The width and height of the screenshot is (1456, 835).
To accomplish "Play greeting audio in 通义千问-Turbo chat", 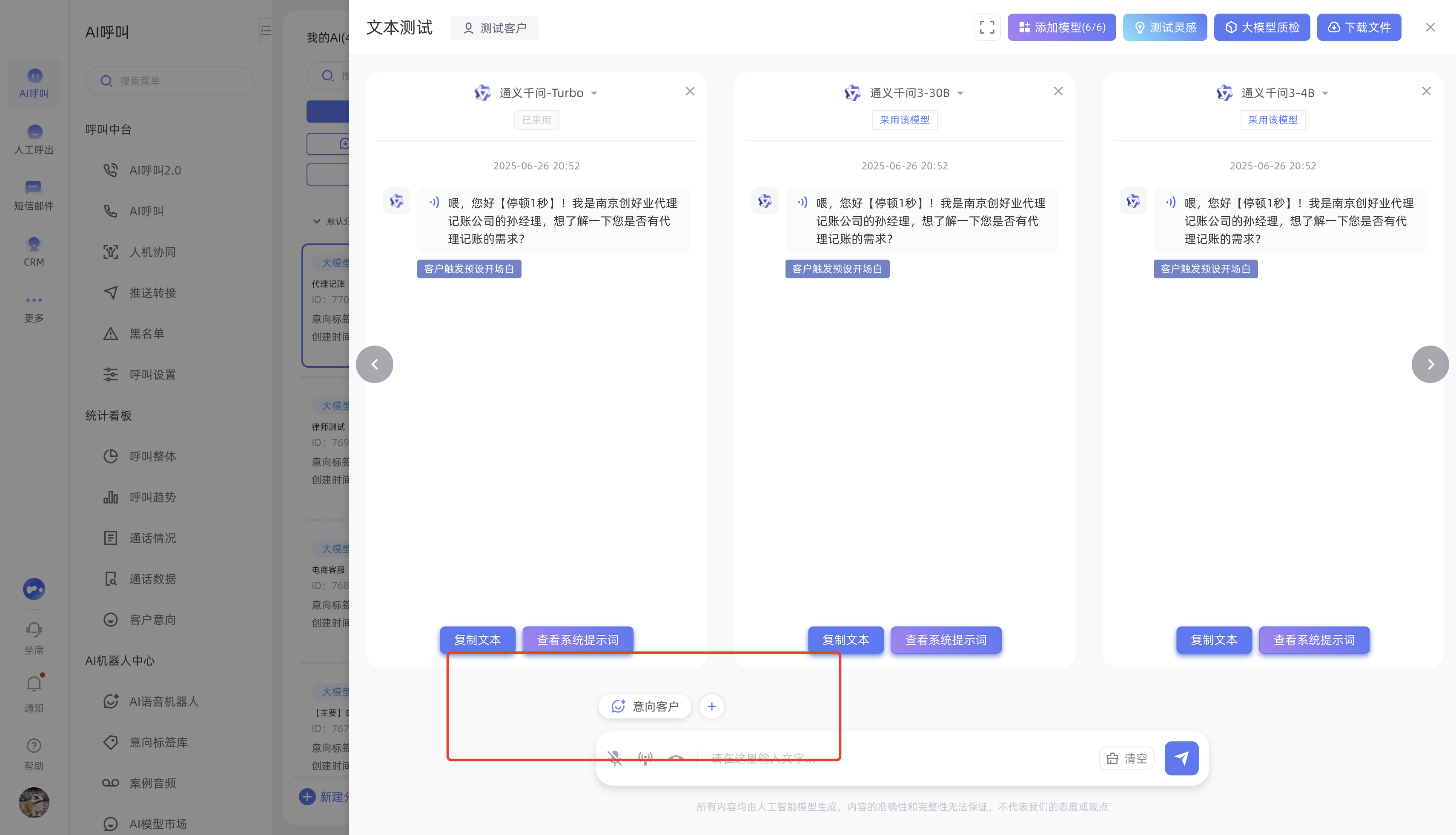I will [434, 202].
